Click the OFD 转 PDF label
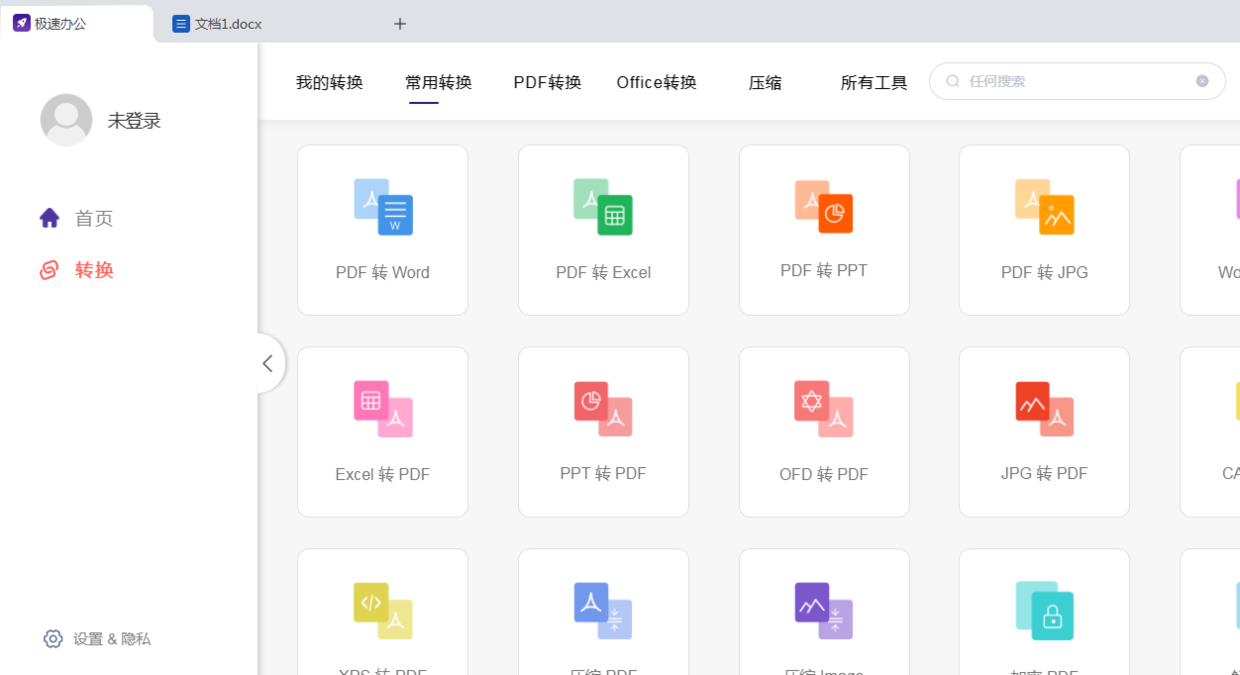 pyautogui.click(x=824, y=474)
